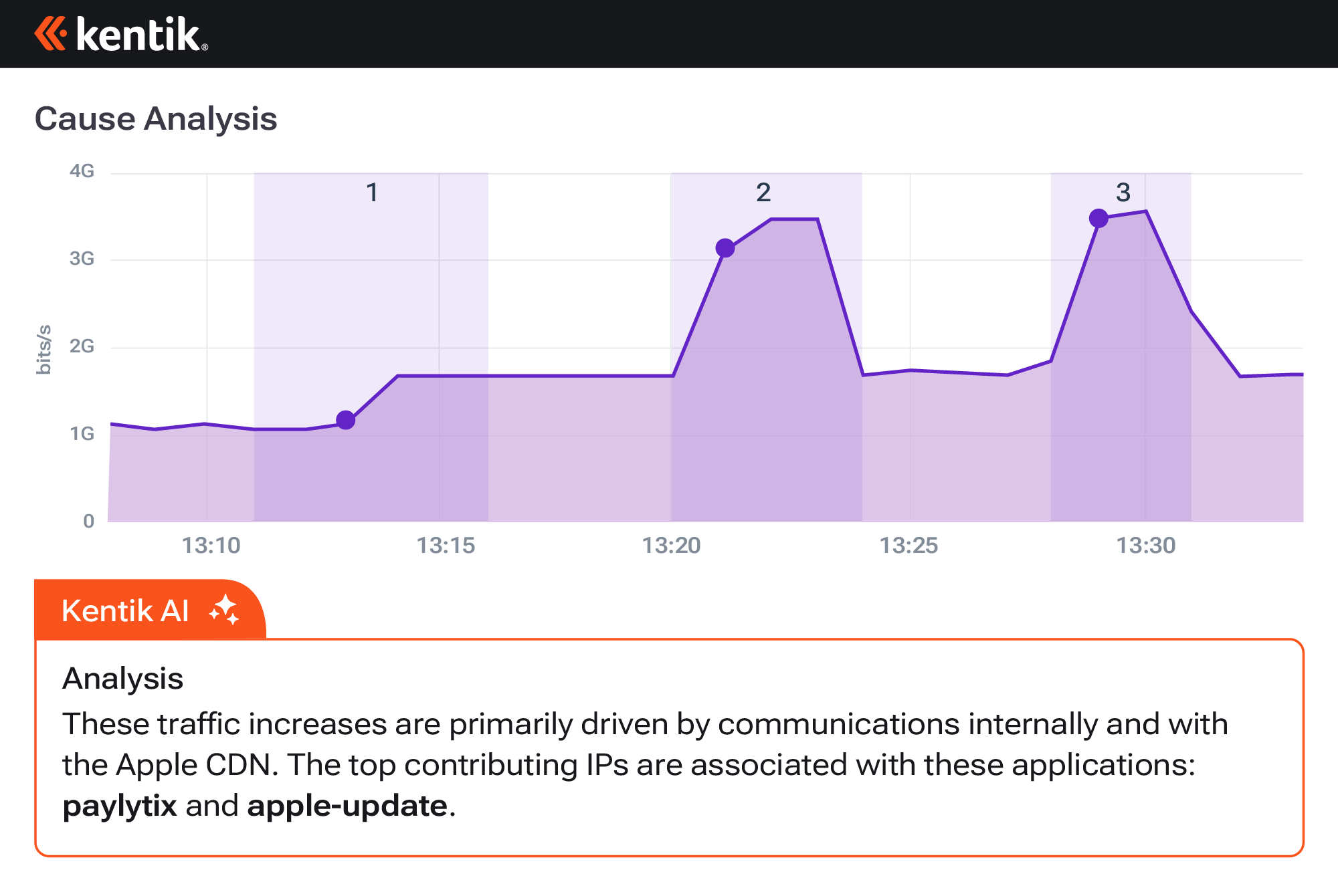Image resolution: width=1338 pixels, height=896 pixels.
Task: Click the bits/s axis title
Action: [x=43, y=349]
